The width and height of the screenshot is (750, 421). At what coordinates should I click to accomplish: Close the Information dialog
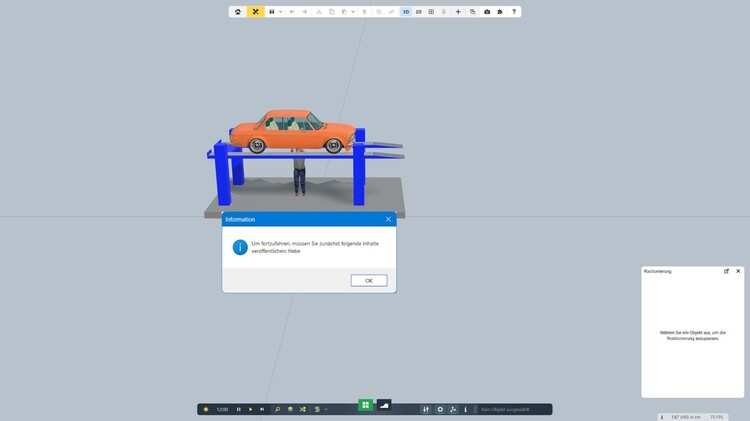388,219
